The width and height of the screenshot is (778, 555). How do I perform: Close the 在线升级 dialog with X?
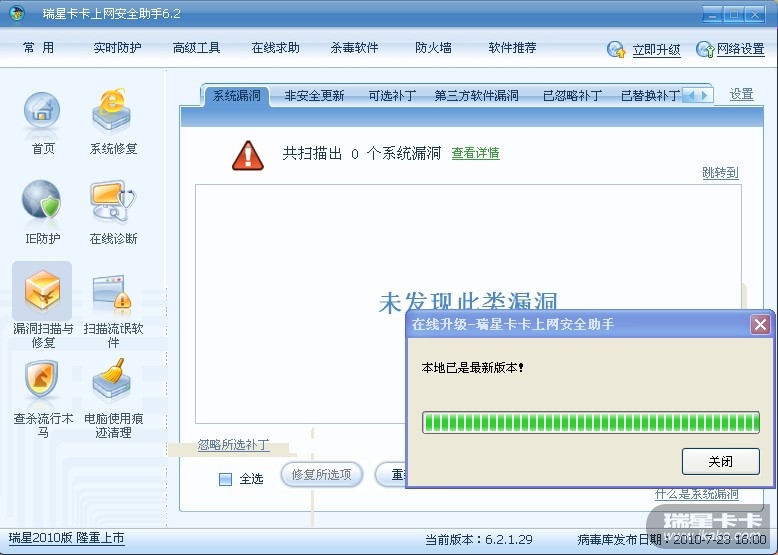[x=760, y=325]
